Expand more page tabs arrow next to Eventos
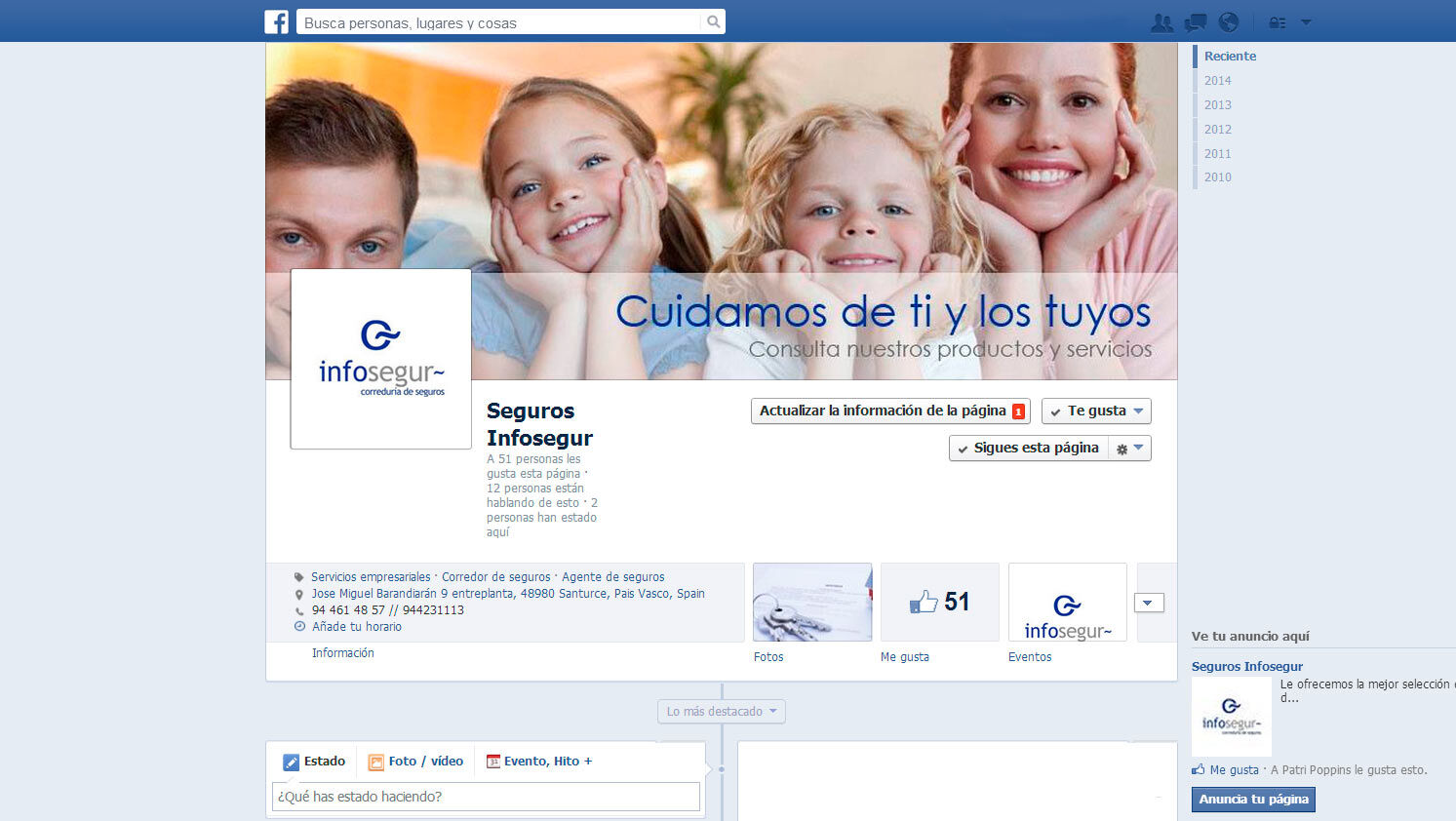 pyautogui.click(x=1148, y=603)
